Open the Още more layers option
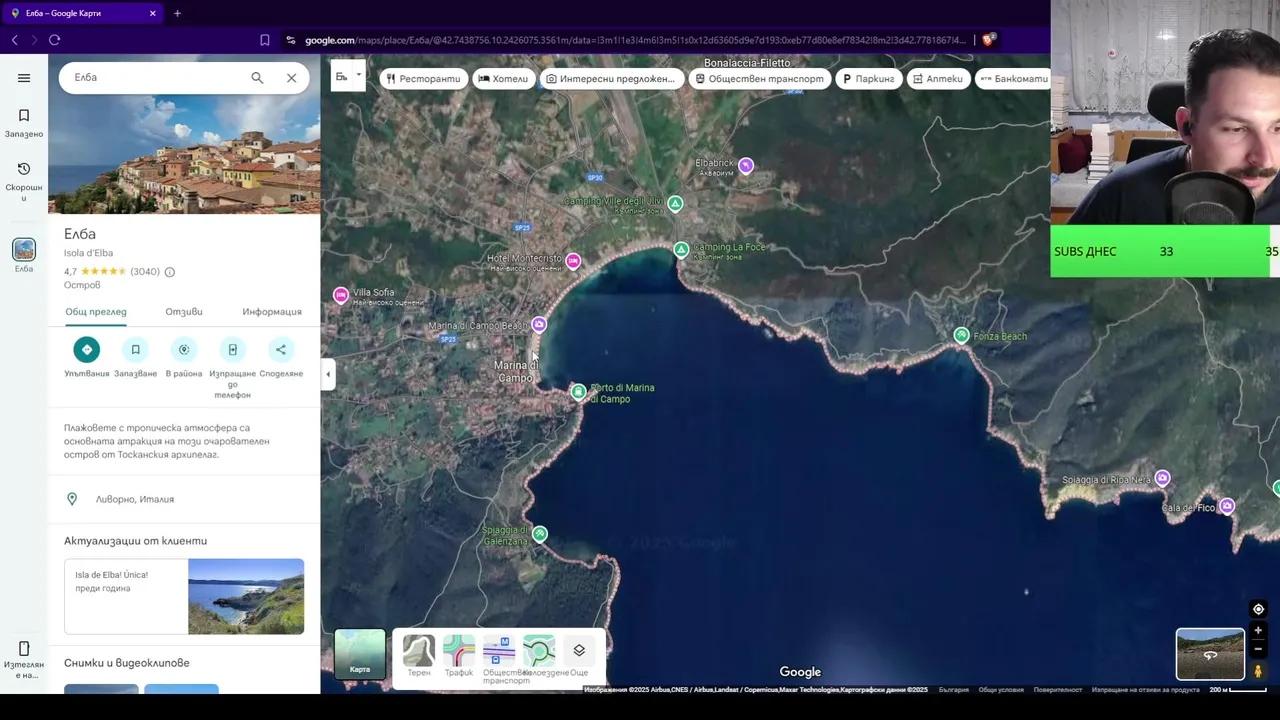This screenshot has width=1280, height=720. click(579, 656)
